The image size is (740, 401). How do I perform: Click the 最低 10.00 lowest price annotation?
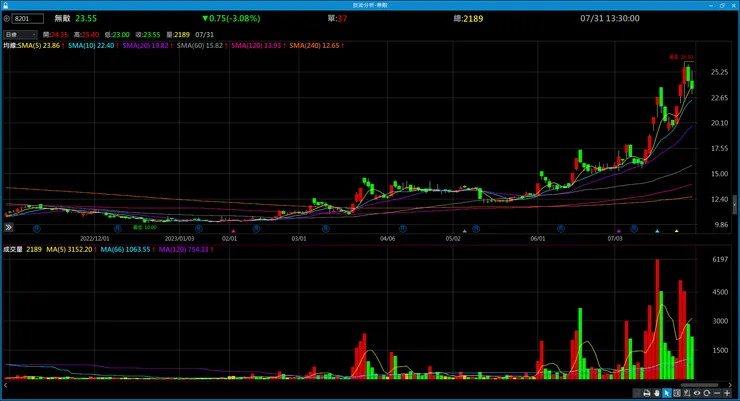click(145, 227)
